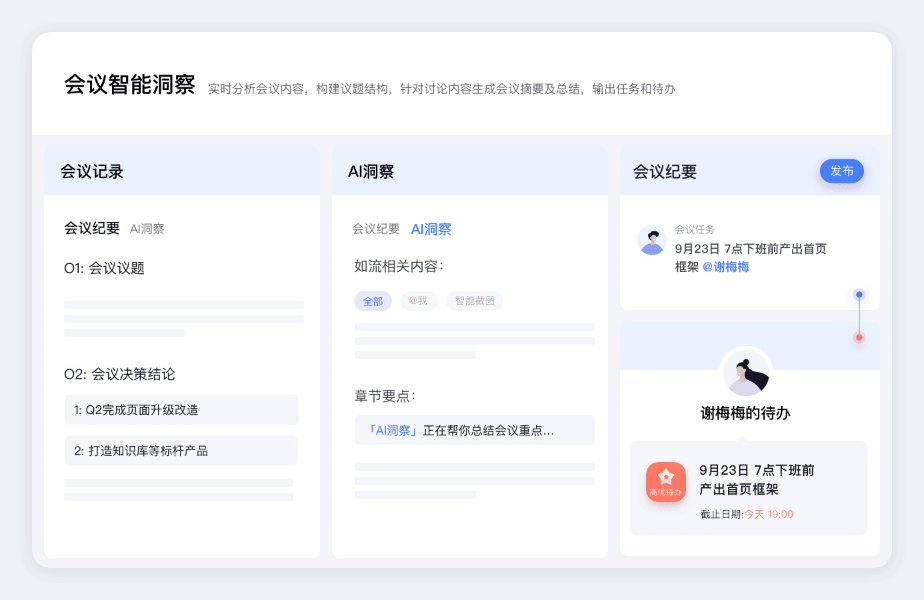This screenshot has width=924, height=600.
Task: Select decision item 打造知识库等标杆产品
Action: pyautogui.click(x=181, y=451)
